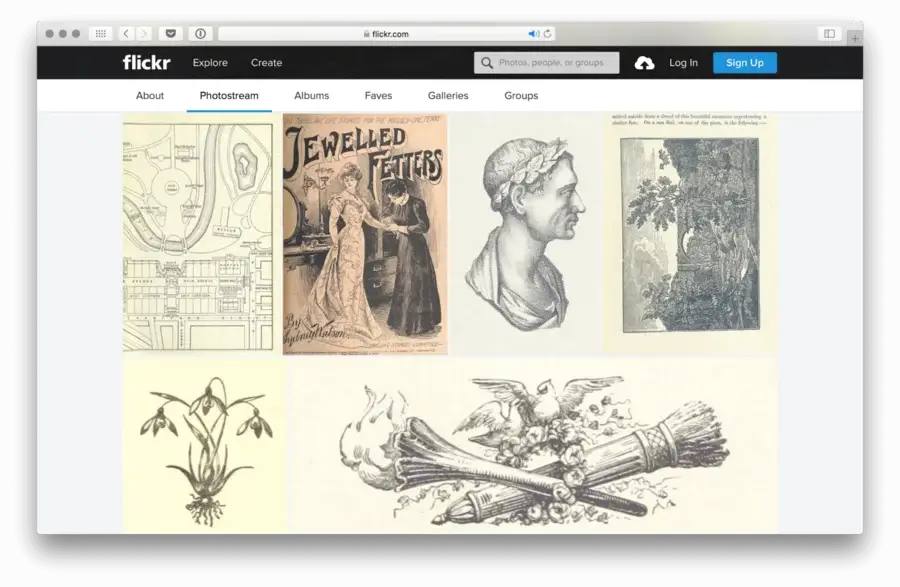
Task: Click the cloud upload icon
Action: [x=645, y=63]
